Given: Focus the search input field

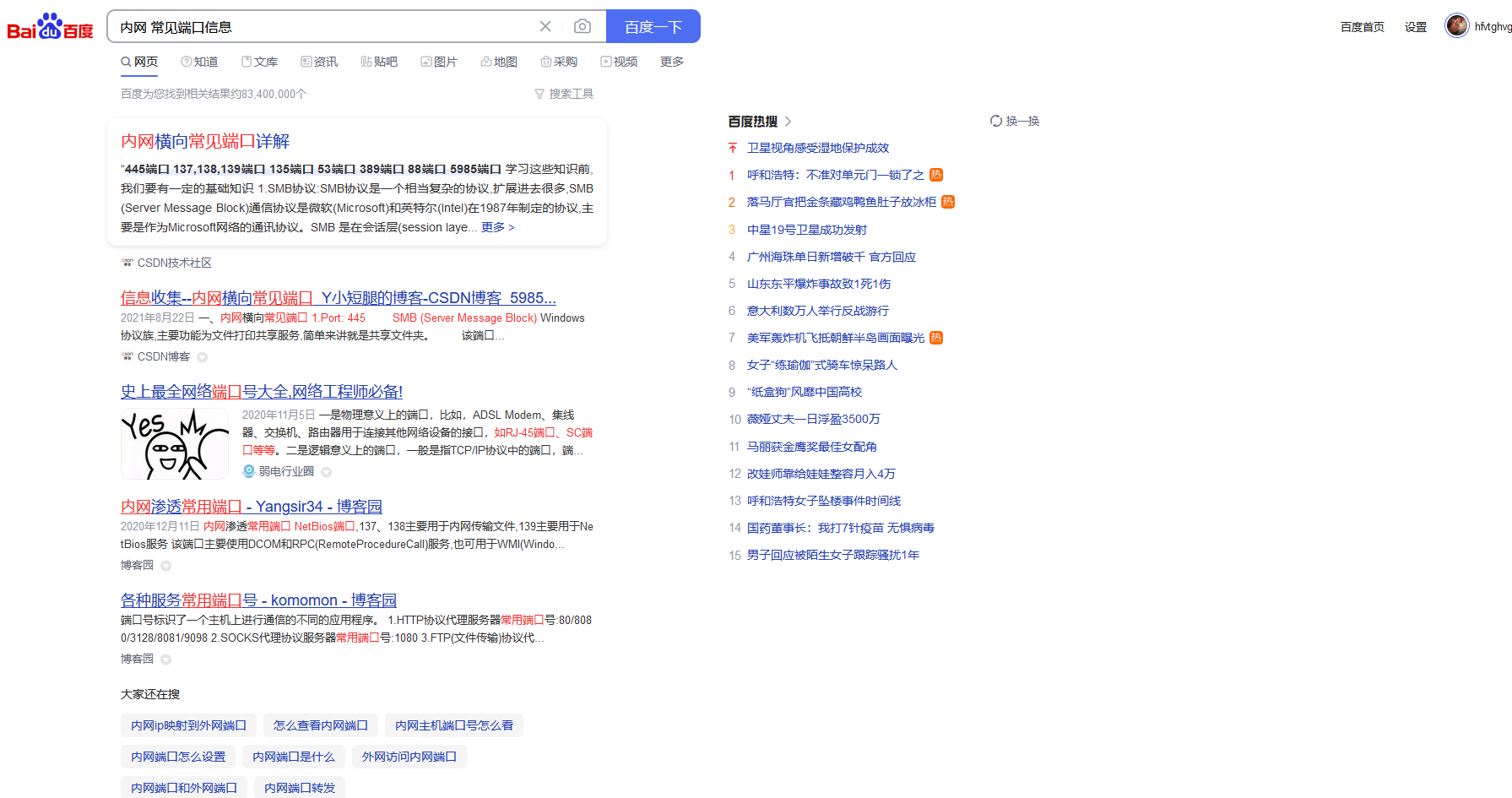Looking at the screenshot, I should tap(325, 26).
